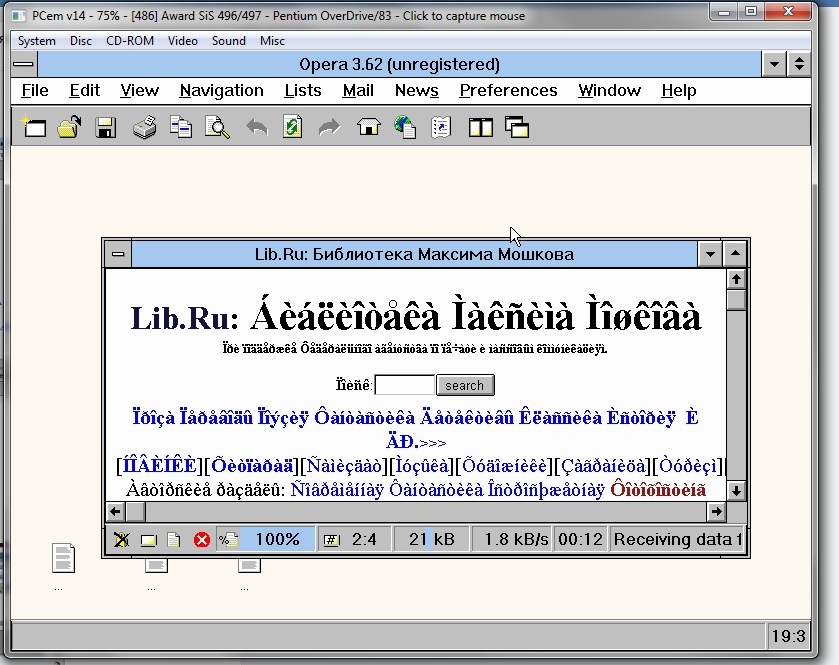Open the third bracketed link Ñàìèçäàò
The width and height of the screenshot is (839, 665).
coord(345,465)
